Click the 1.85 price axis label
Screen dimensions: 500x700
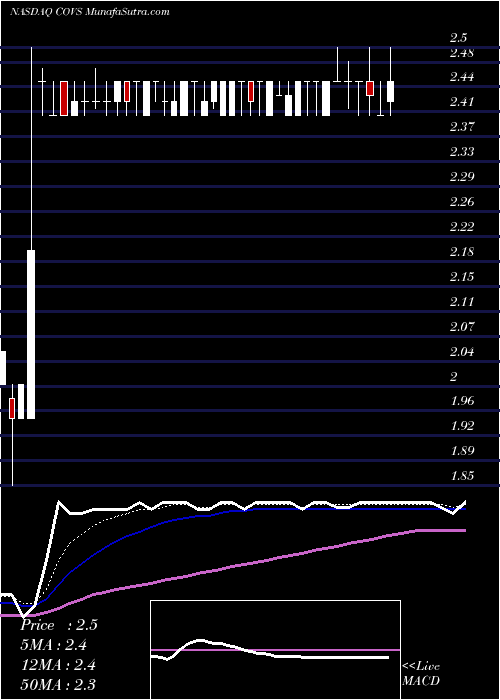462,476
